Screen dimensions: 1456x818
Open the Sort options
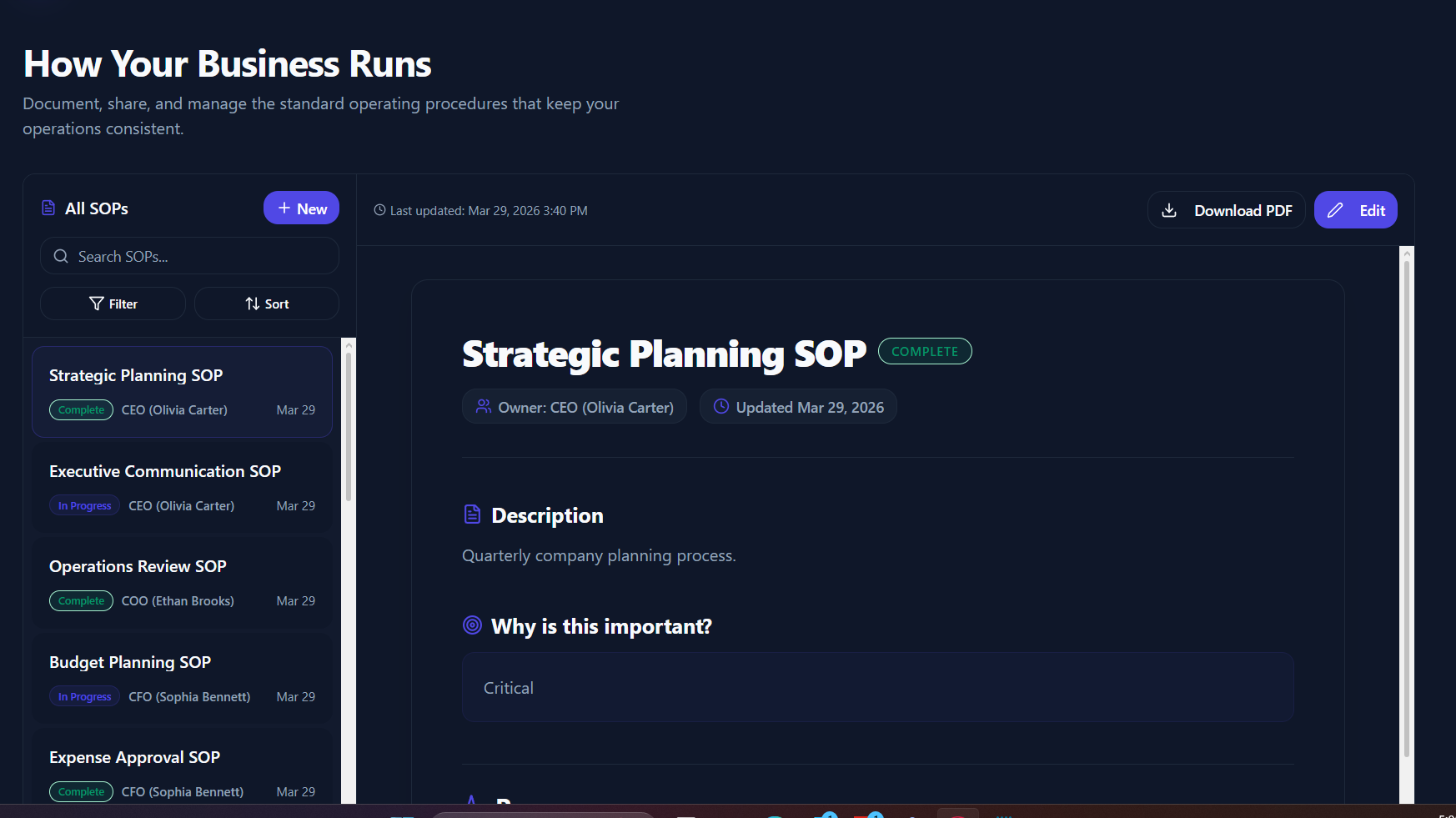coord(267,304)
